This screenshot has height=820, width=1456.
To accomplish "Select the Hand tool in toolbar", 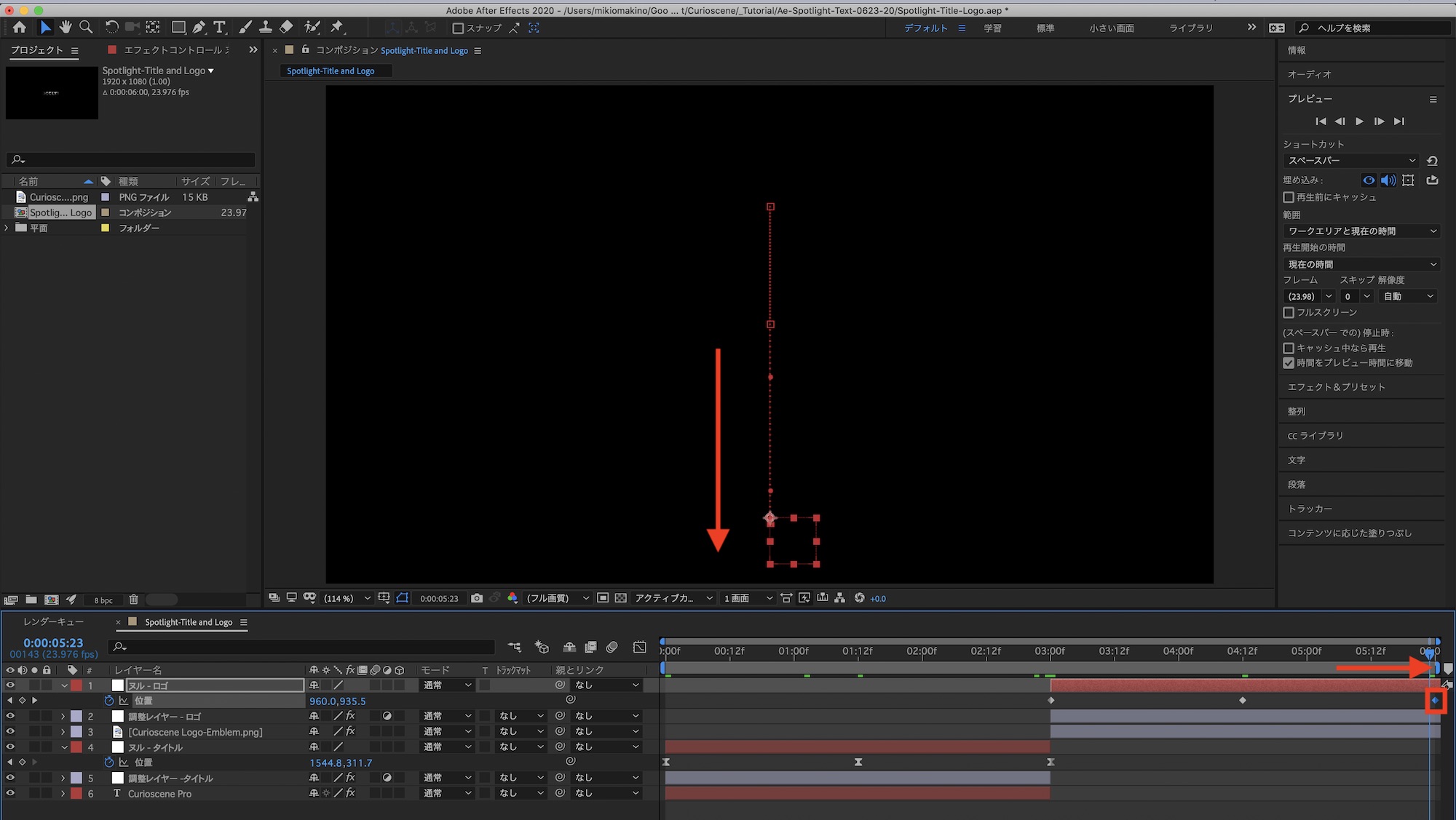I will pyautogui.click(x=66, y=27).
